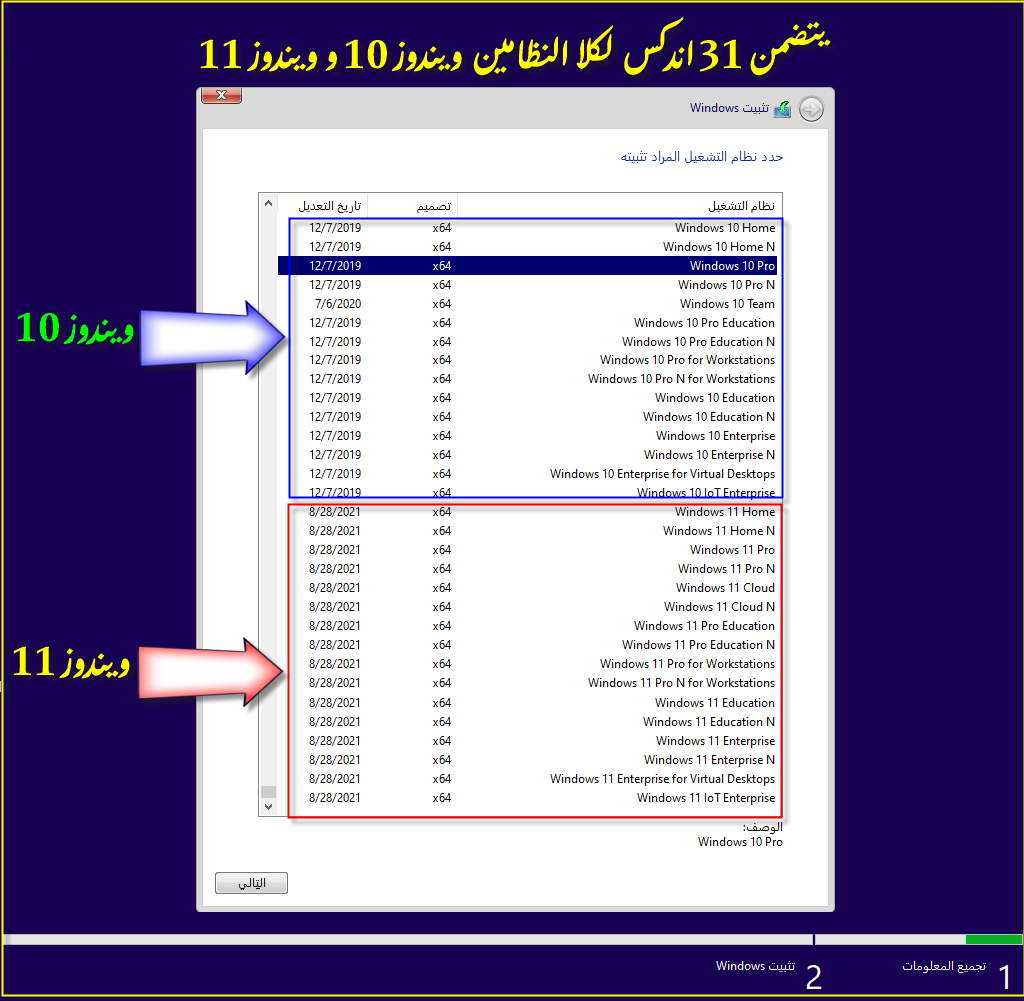1024x1001 pixels.
Task: Select Windows 11 Pro for Workstations row
Action: 528,663
